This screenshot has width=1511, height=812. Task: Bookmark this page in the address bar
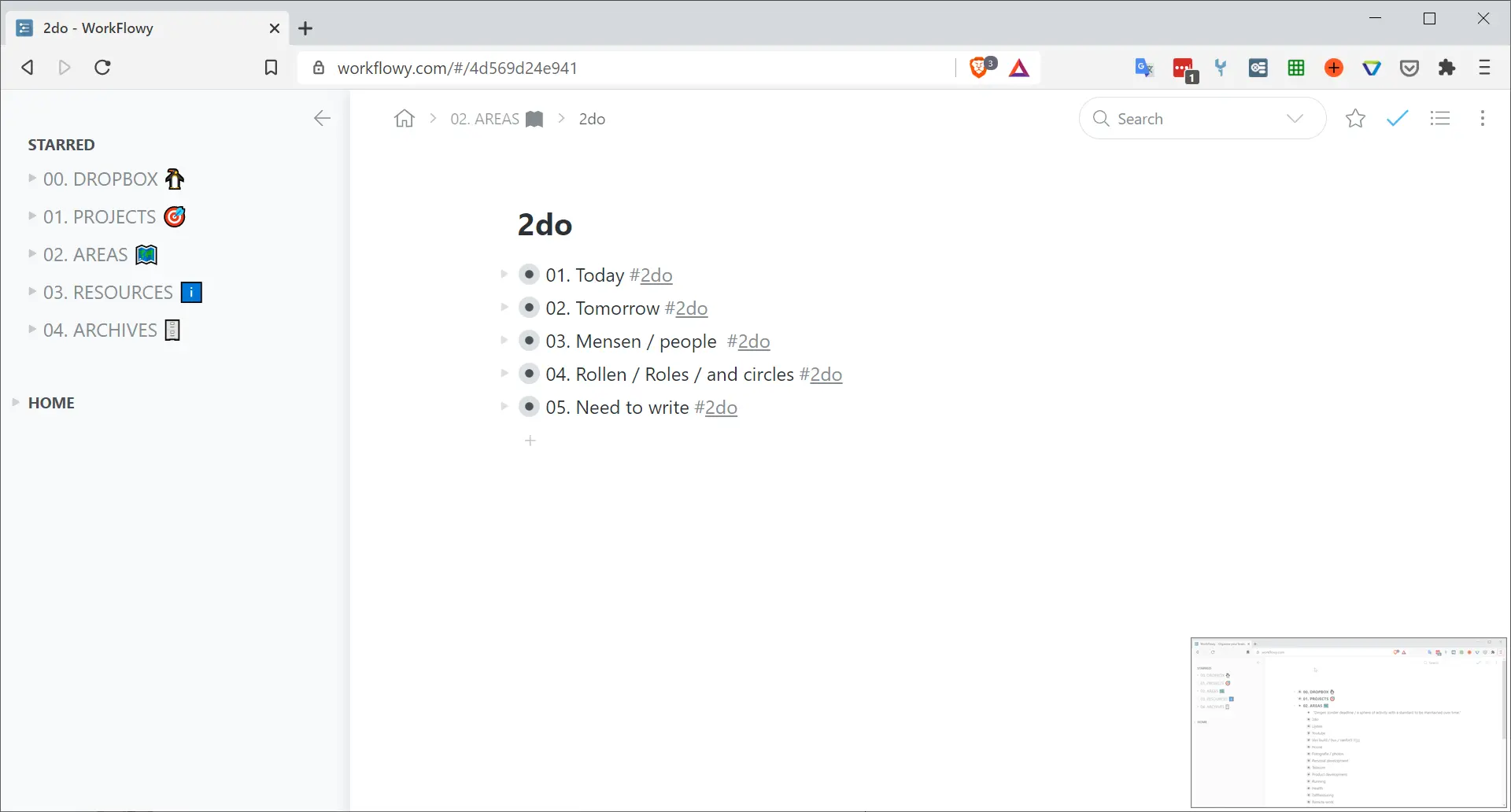(x=271, y=68)
